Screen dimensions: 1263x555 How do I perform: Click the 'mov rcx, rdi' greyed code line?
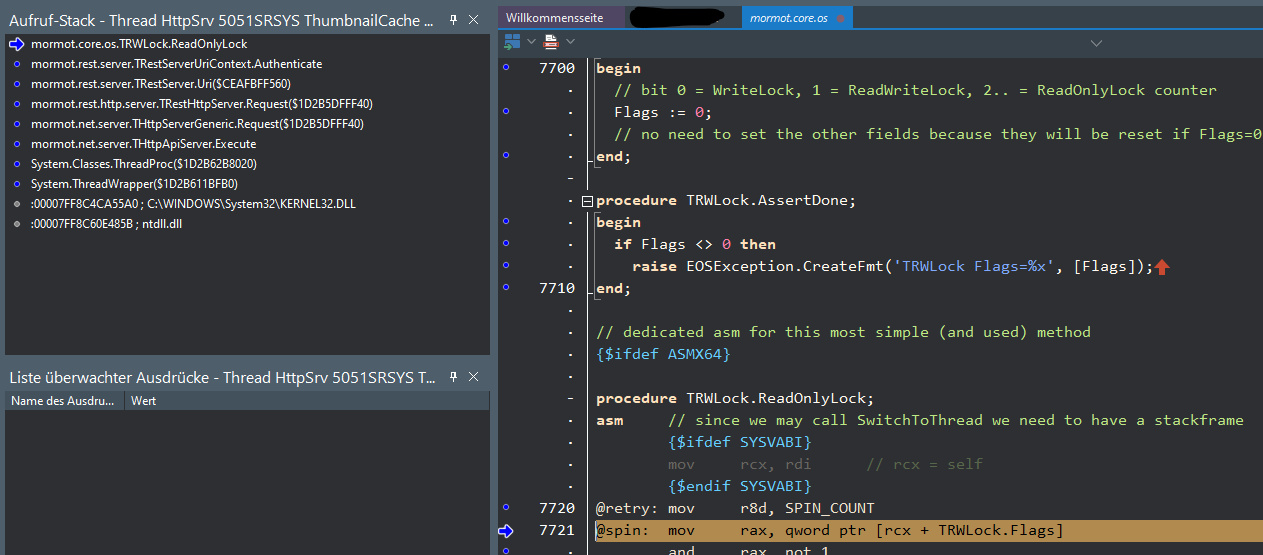tap(825, 464)
